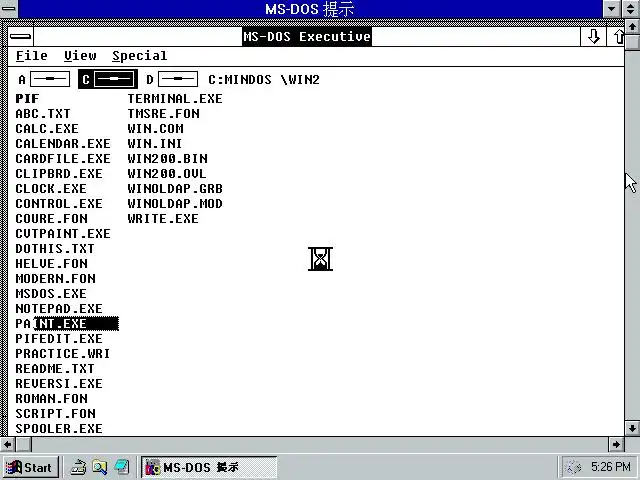Image resolution: width=640 pixels, height=480 pixels.
Task: Select drive C icon
Action: pyautogui.click(x=108, y=79)
